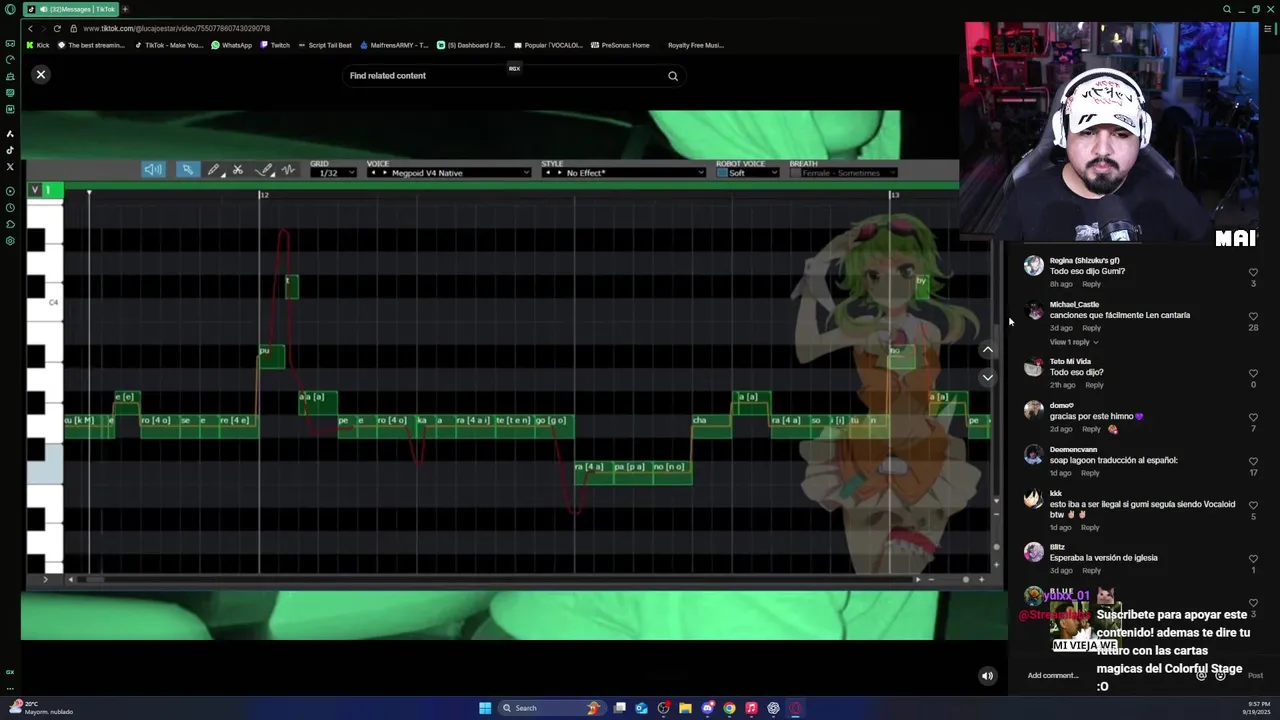
Task: Open the Royalty Free Music bookmark
Action: pyautogui.click(x=695, y=45)
